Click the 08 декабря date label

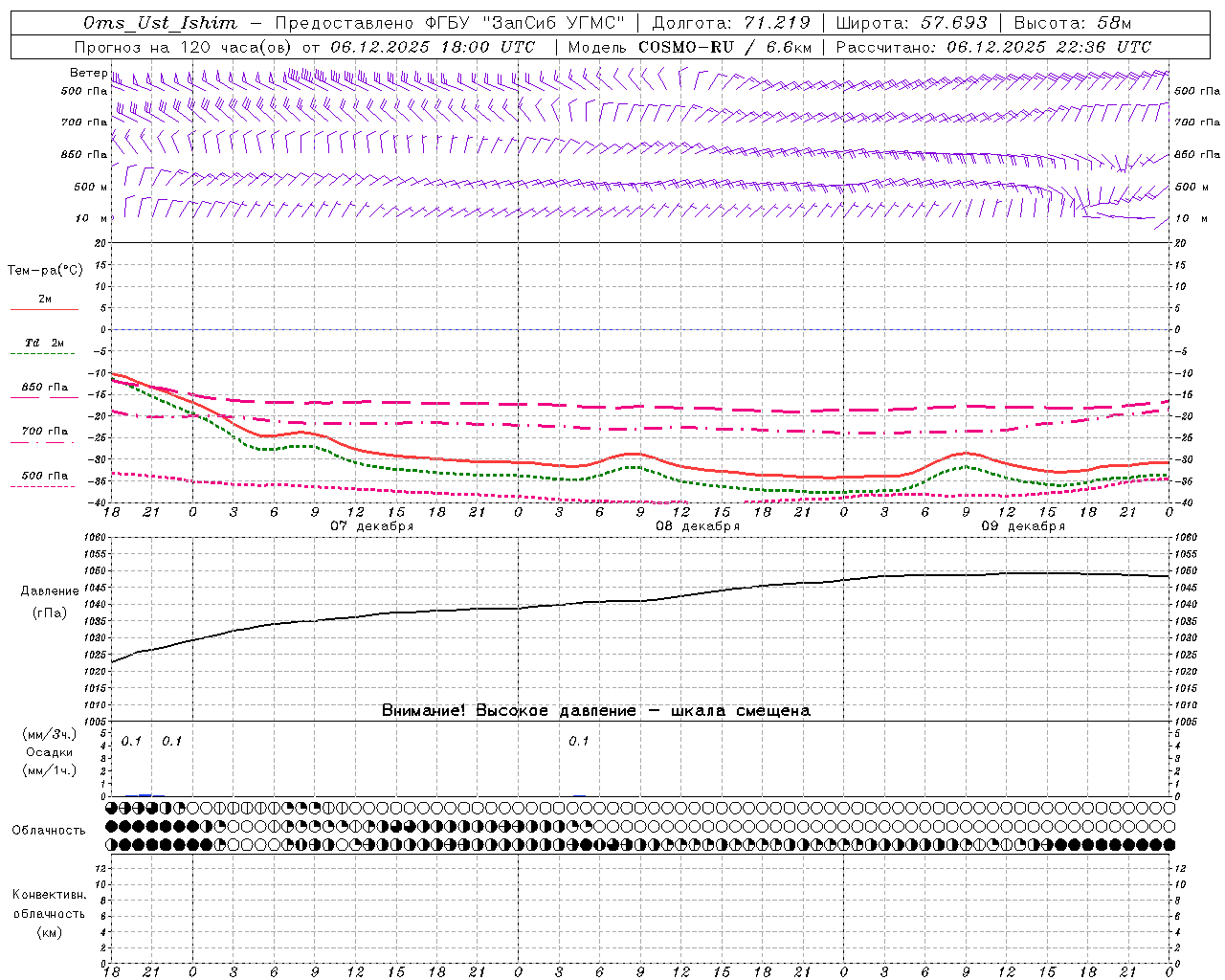tap(697, 526)
